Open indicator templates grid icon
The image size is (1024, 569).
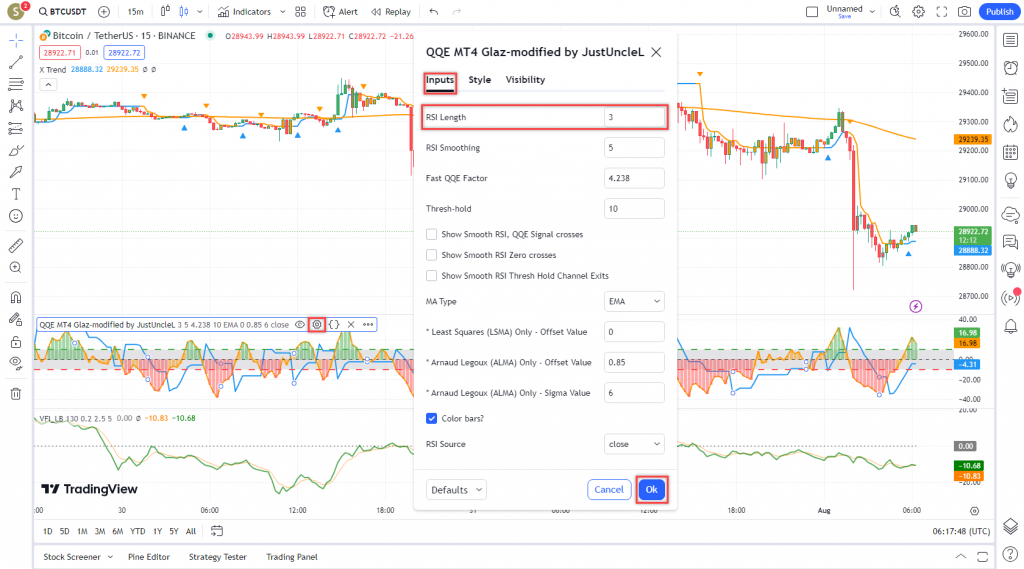300,12
